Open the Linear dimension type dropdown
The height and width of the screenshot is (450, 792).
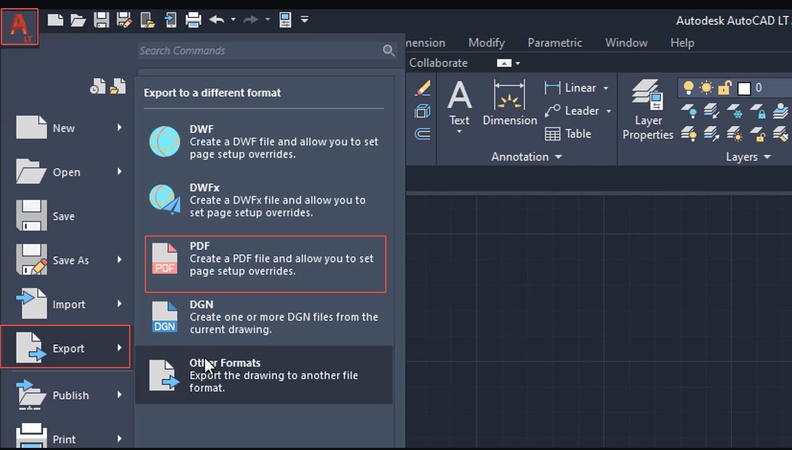pos(606,88)
